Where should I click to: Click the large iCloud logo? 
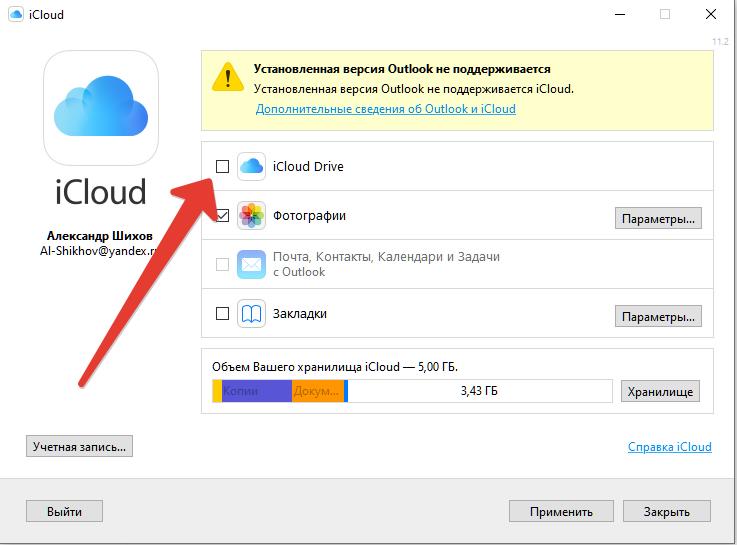tap(101, 108)
